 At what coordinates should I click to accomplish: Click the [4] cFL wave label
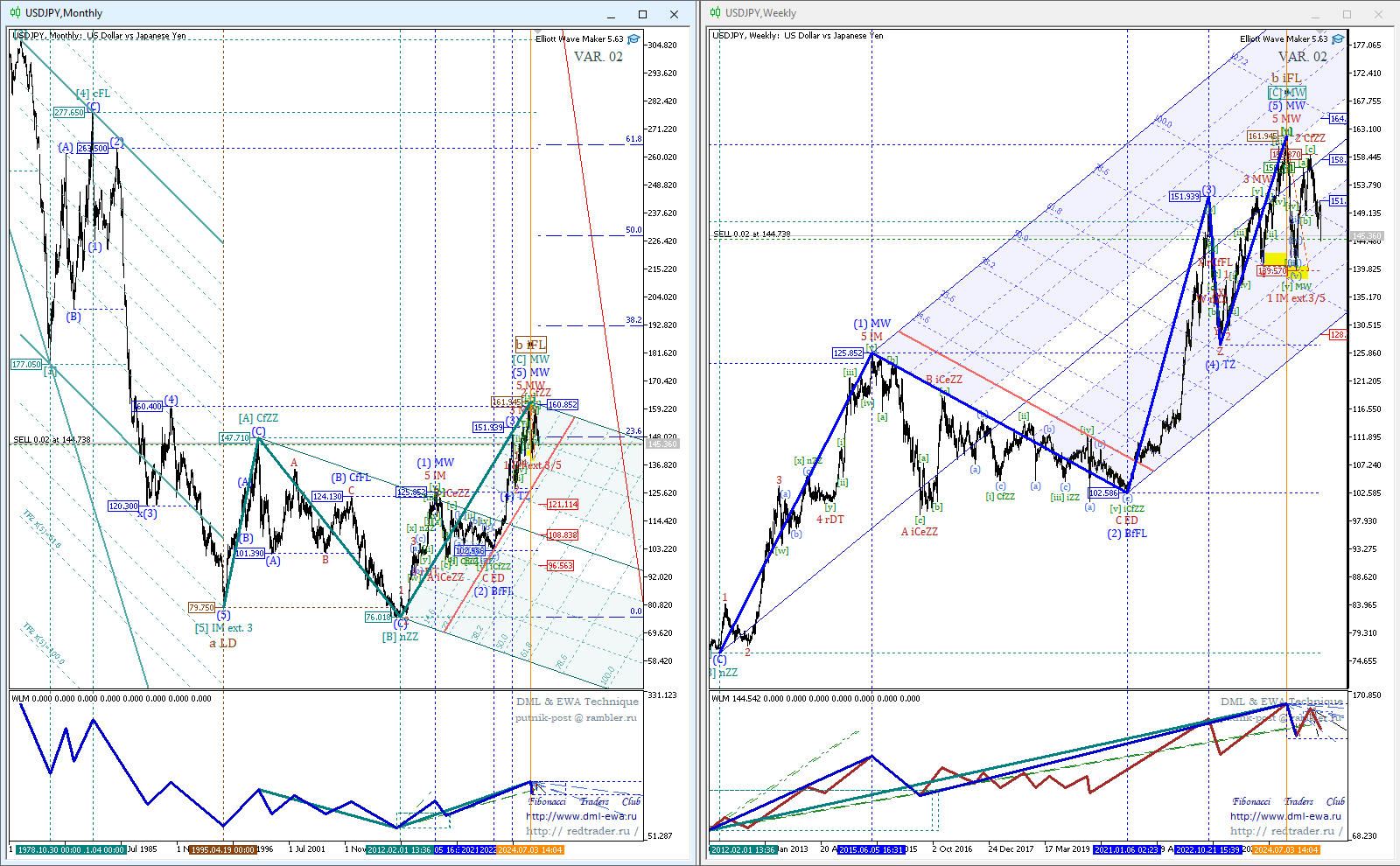pyautogui.click(x=93, y=94)
